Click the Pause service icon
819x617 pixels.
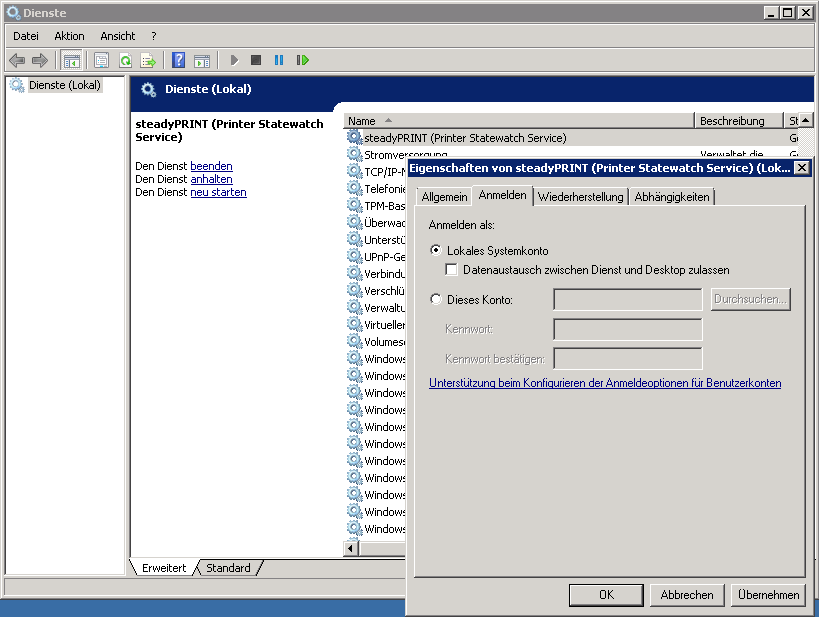279,61
